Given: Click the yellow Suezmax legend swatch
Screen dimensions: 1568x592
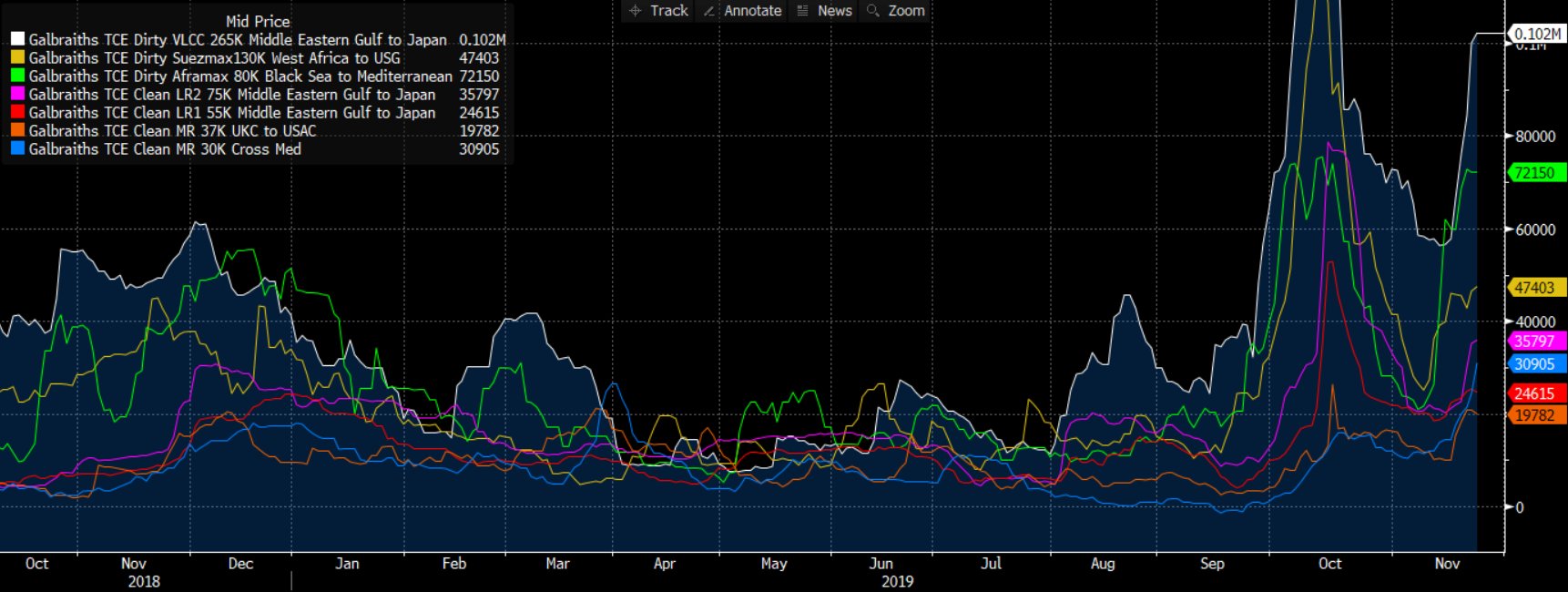Looking at the screenshot, I should (17, 58).
